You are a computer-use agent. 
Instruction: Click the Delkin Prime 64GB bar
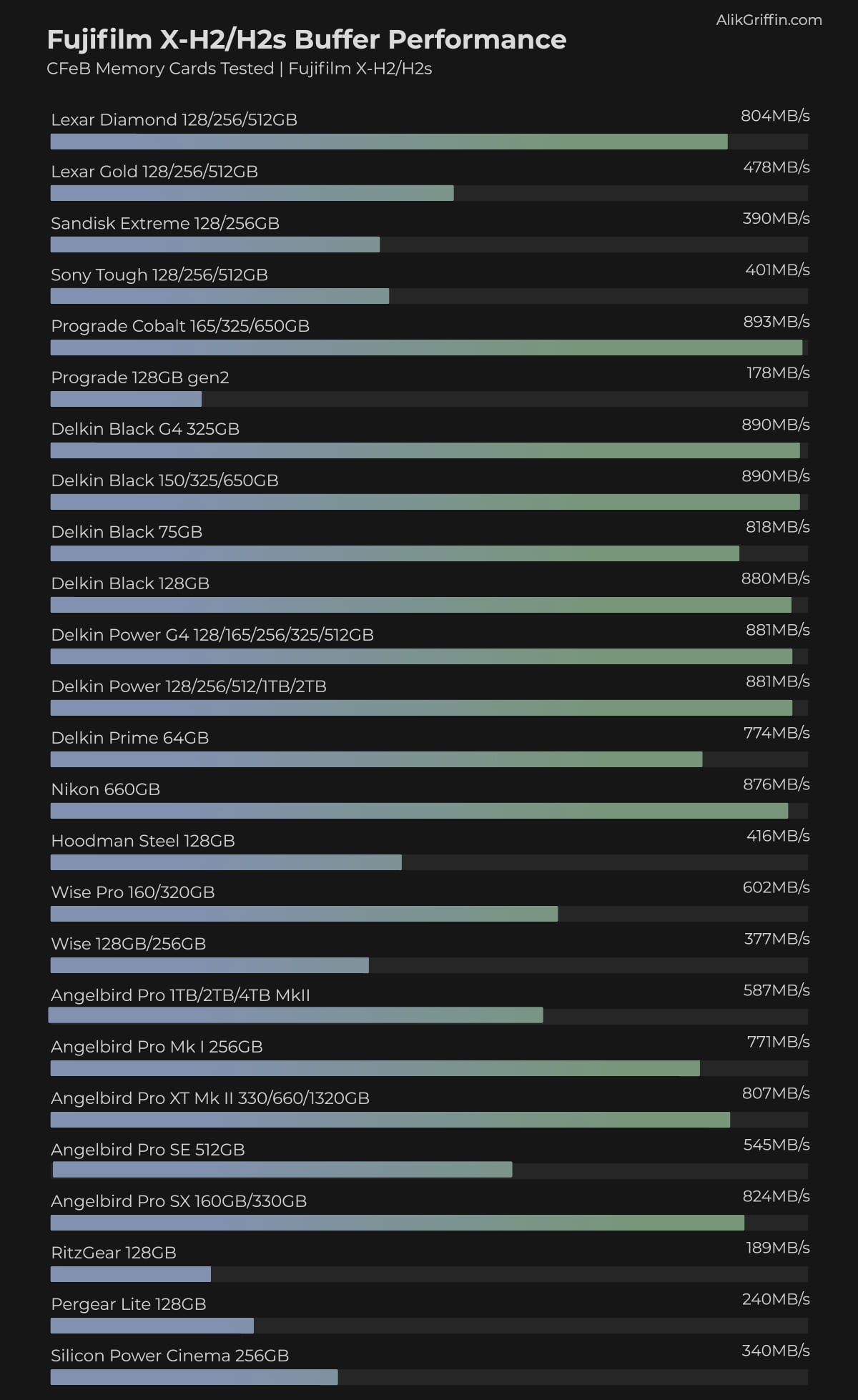click(376, 759)
